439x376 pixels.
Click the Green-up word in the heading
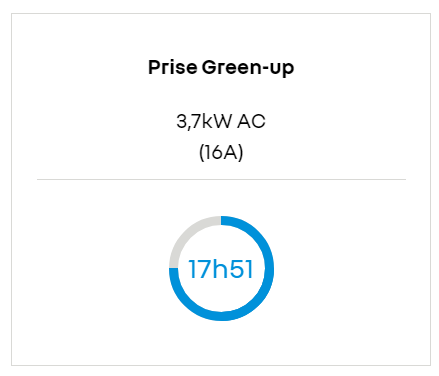click(x=248, y=68)
